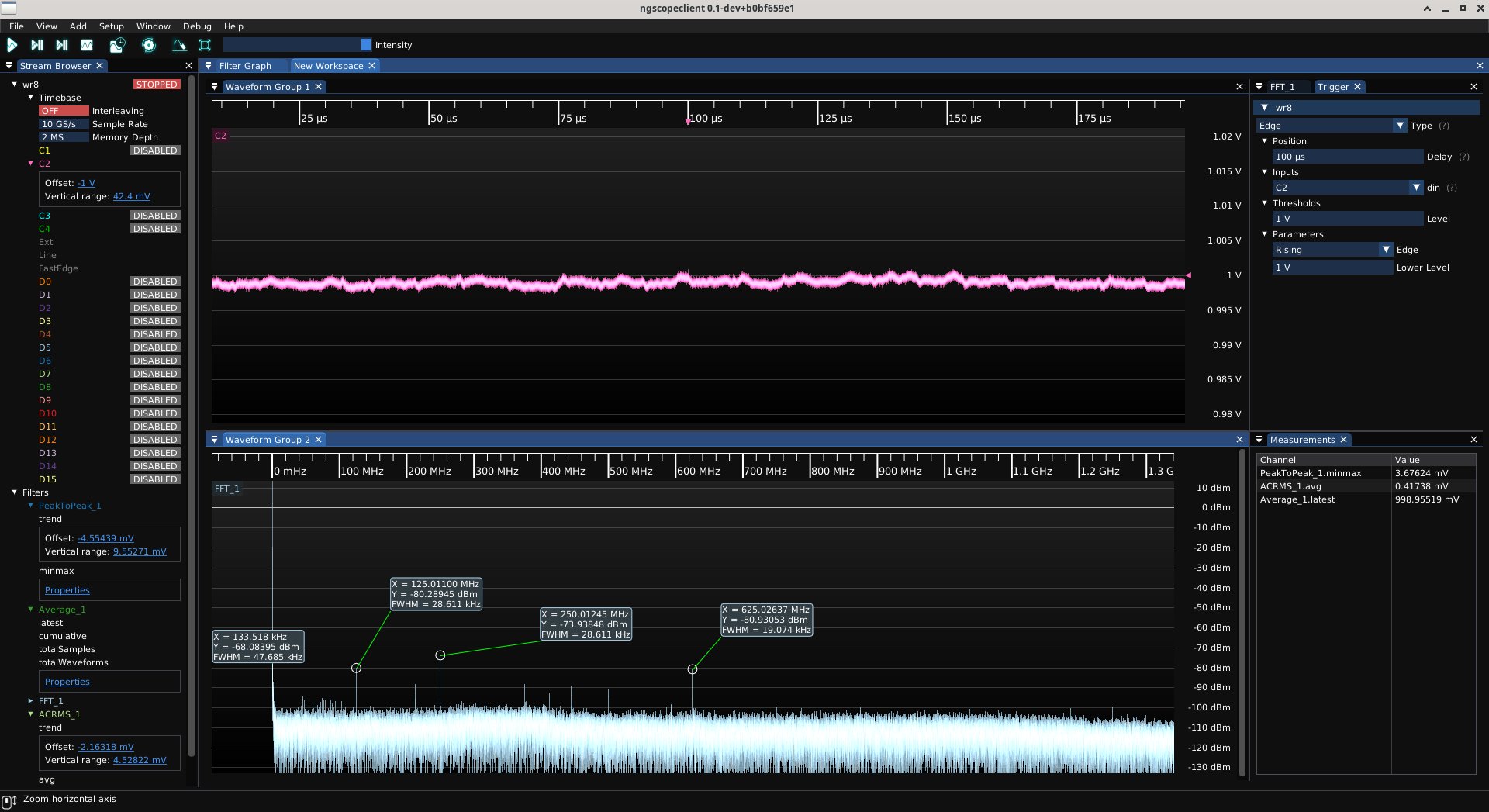Open the Edge trigger Type dropdown
Image resolution: width=1489 pixels, height=812 pixels.
coord(1332,126)
